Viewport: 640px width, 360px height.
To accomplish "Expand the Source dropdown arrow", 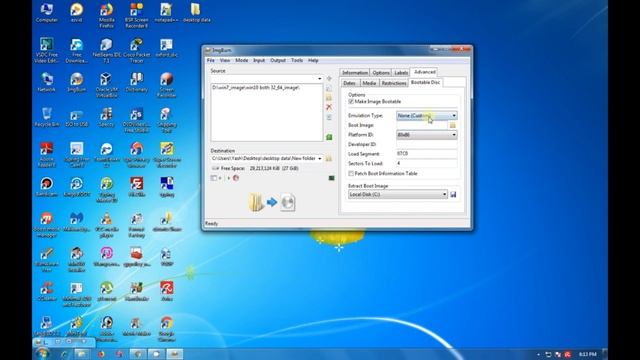I will pos(319,78).
